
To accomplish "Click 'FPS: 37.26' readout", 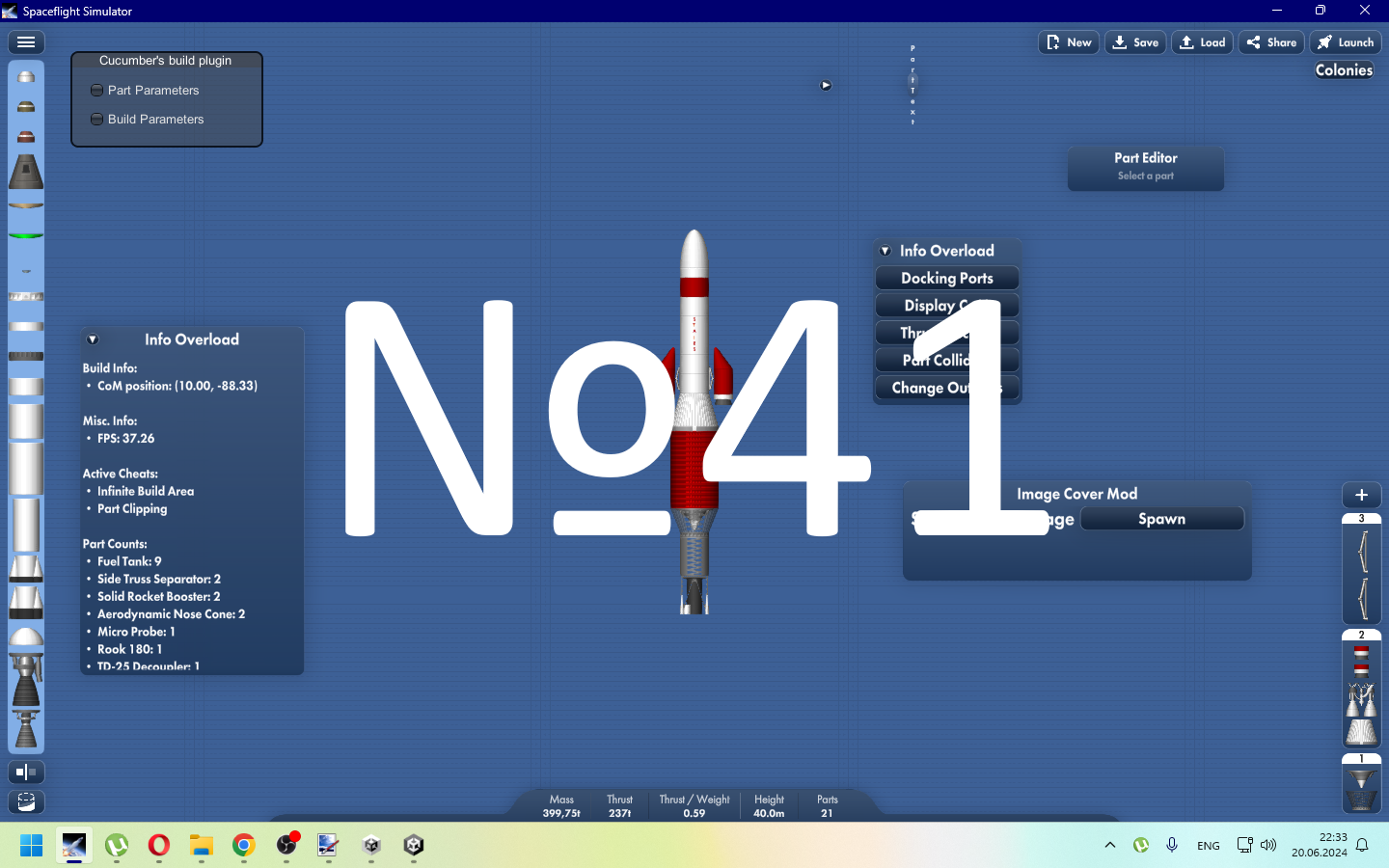I will pos(126,438).
